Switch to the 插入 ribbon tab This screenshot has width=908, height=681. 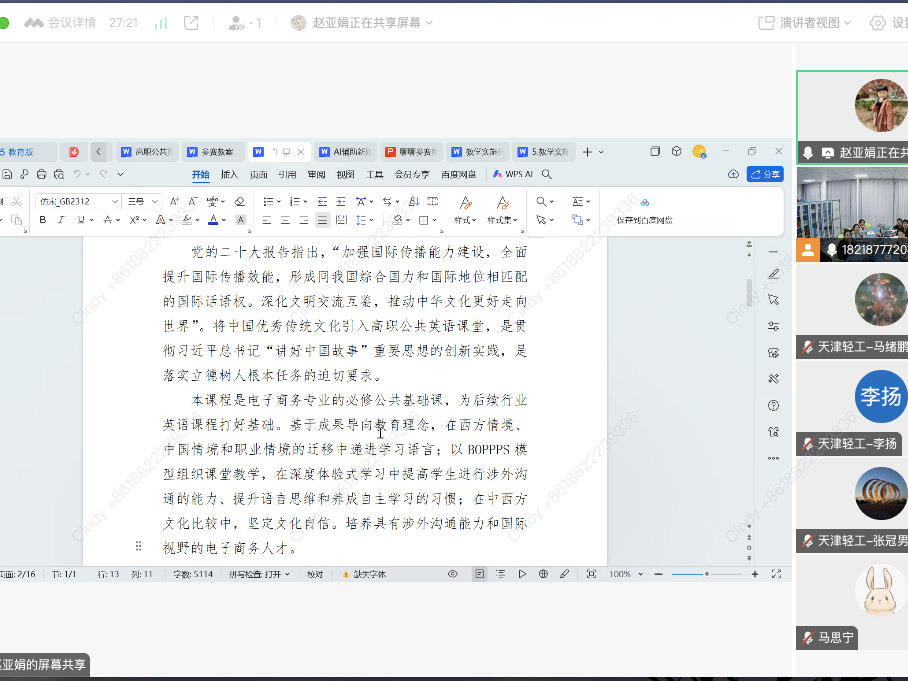pos(229,174)
